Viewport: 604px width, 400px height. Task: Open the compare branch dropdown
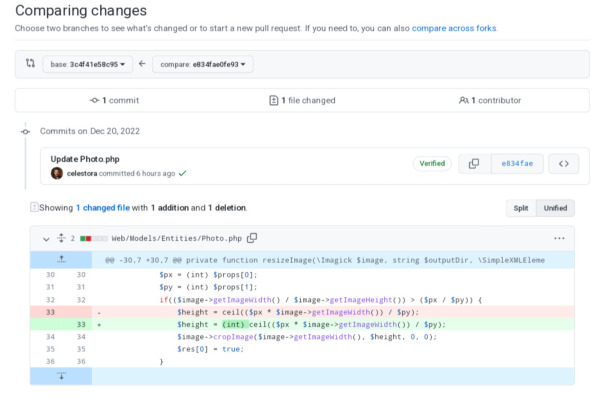[x=208, y=65]
